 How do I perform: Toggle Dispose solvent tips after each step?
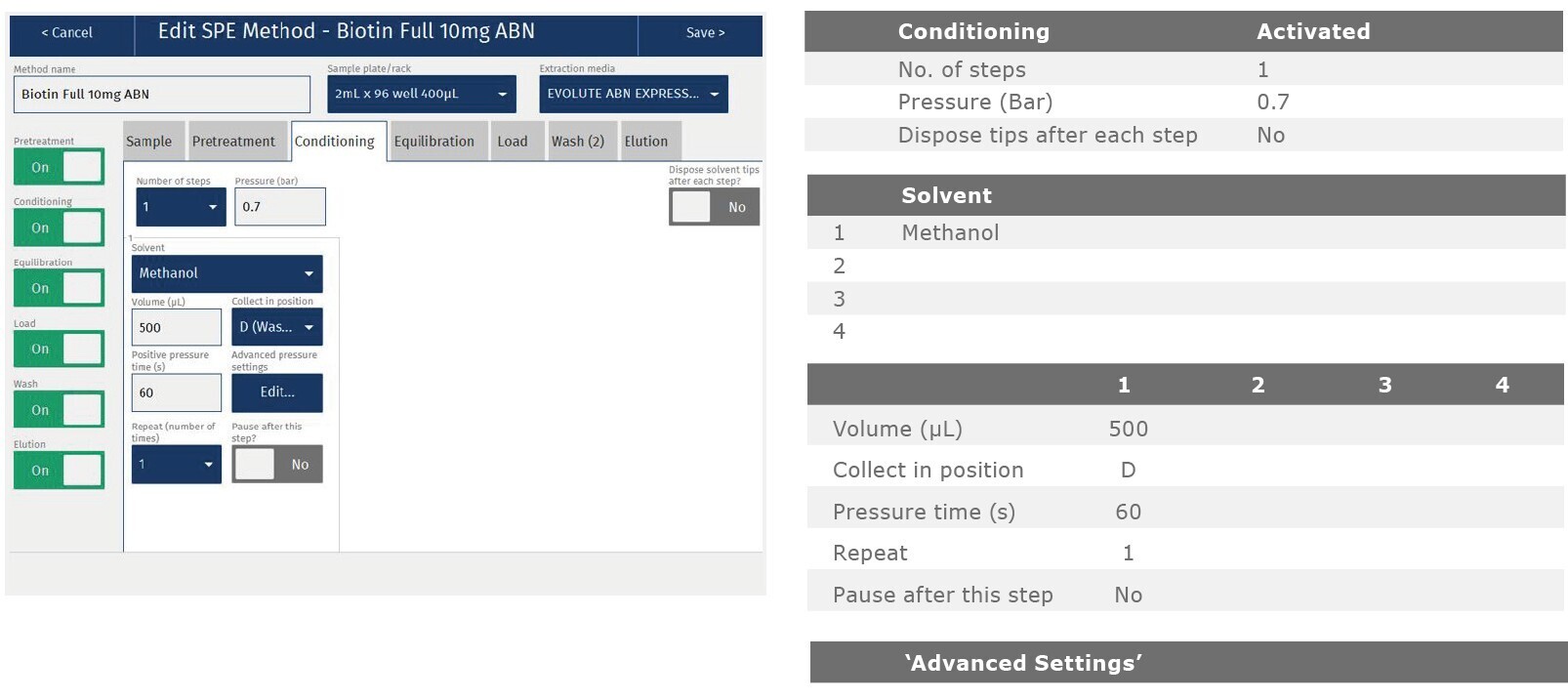tap(714, 207)
